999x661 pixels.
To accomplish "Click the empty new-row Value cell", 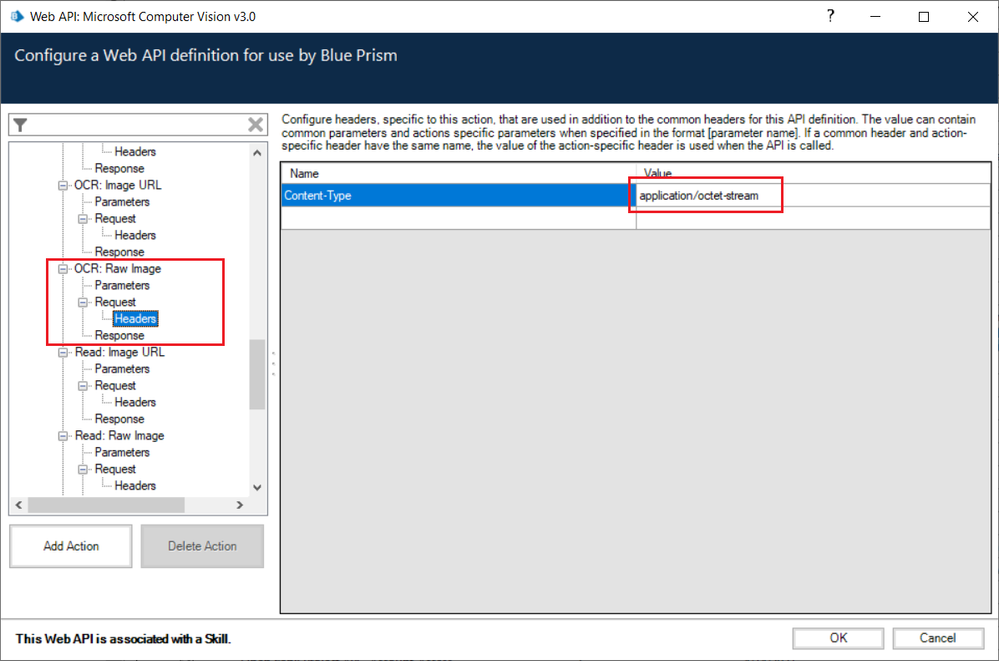I will pos(813,218).
